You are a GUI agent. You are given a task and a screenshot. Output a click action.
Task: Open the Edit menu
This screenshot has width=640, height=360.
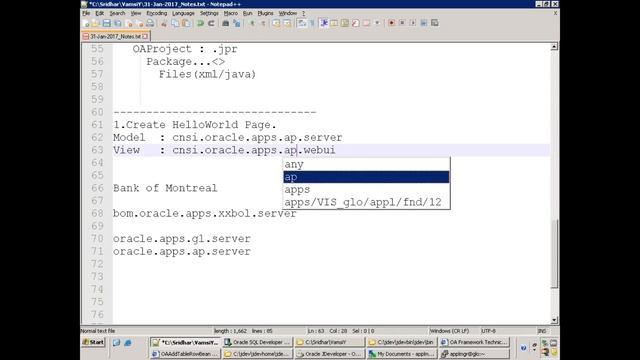(99, 13)
